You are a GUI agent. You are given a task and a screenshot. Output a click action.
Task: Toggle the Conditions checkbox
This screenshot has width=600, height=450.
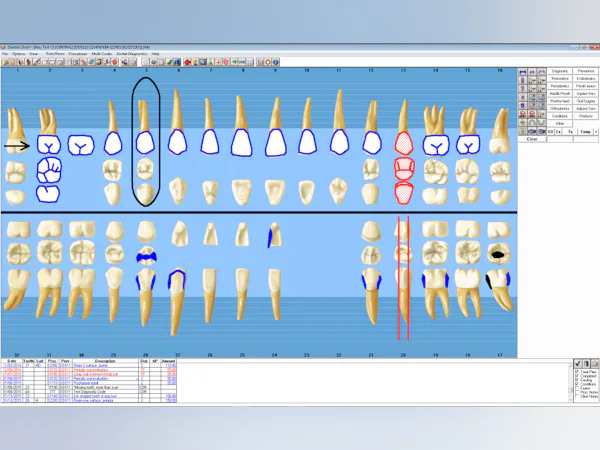[x=577, y=384]
